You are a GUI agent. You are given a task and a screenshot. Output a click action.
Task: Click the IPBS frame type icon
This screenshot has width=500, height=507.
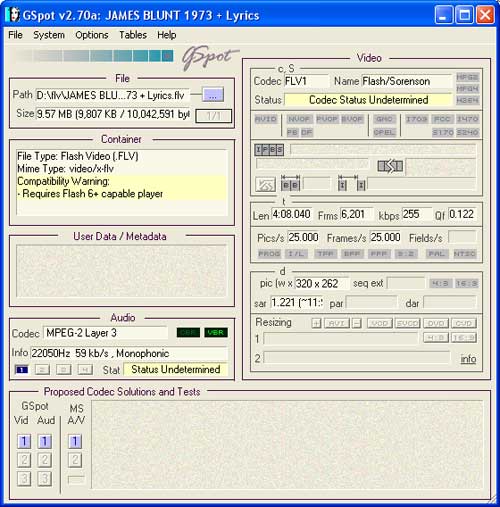(269, 150)
